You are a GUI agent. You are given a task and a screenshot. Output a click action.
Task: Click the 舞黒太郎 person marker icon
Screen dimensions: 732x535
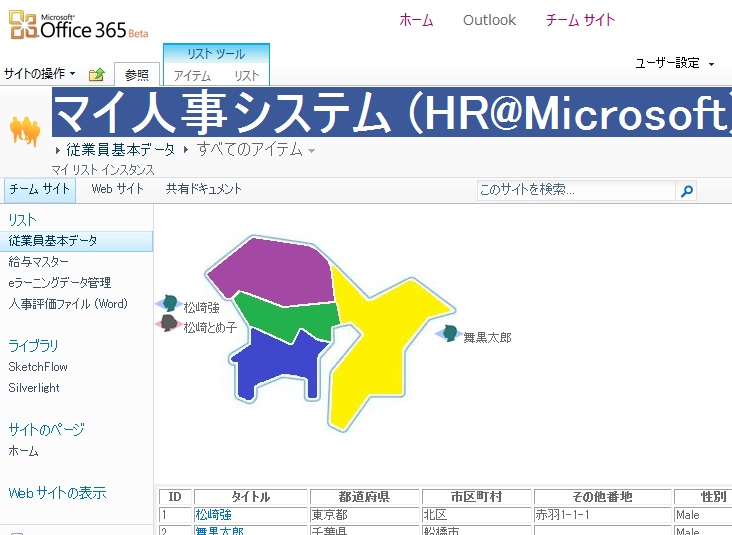(x=449, y=333)
